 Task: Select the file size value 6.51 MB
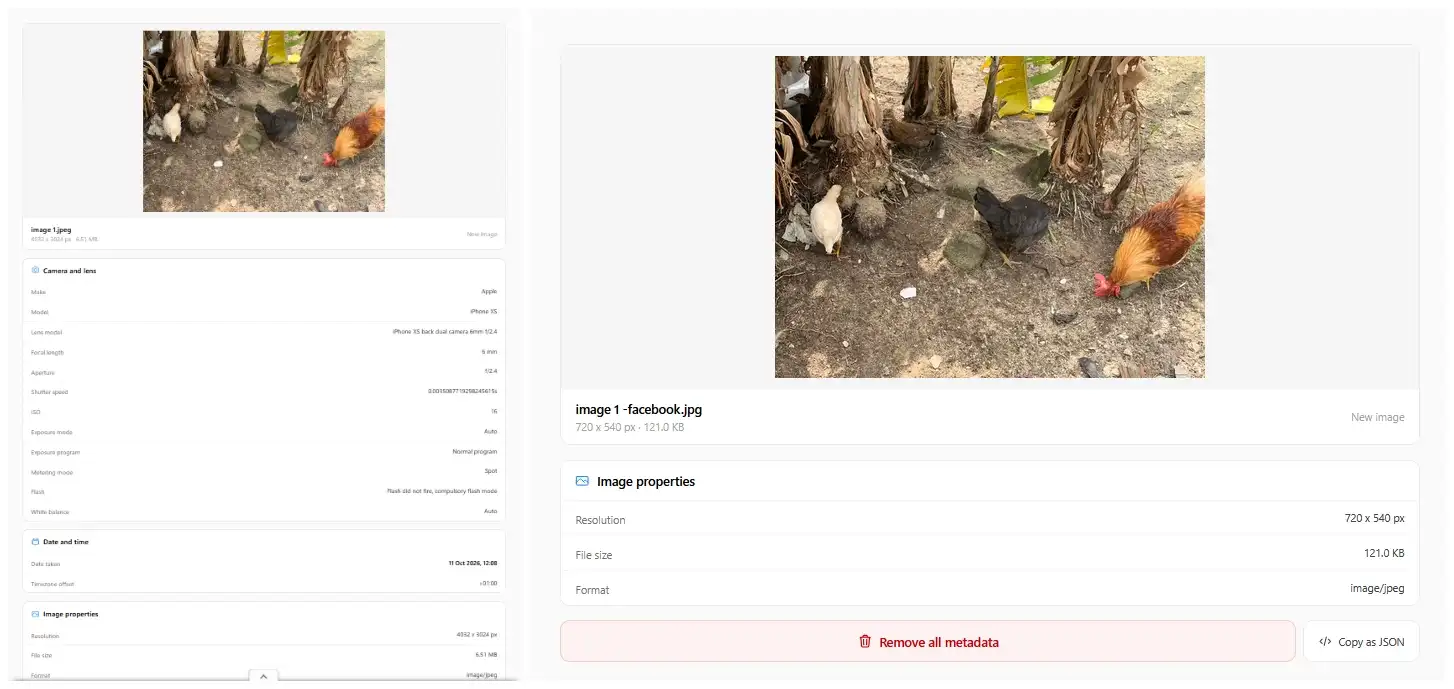(485, 654)
